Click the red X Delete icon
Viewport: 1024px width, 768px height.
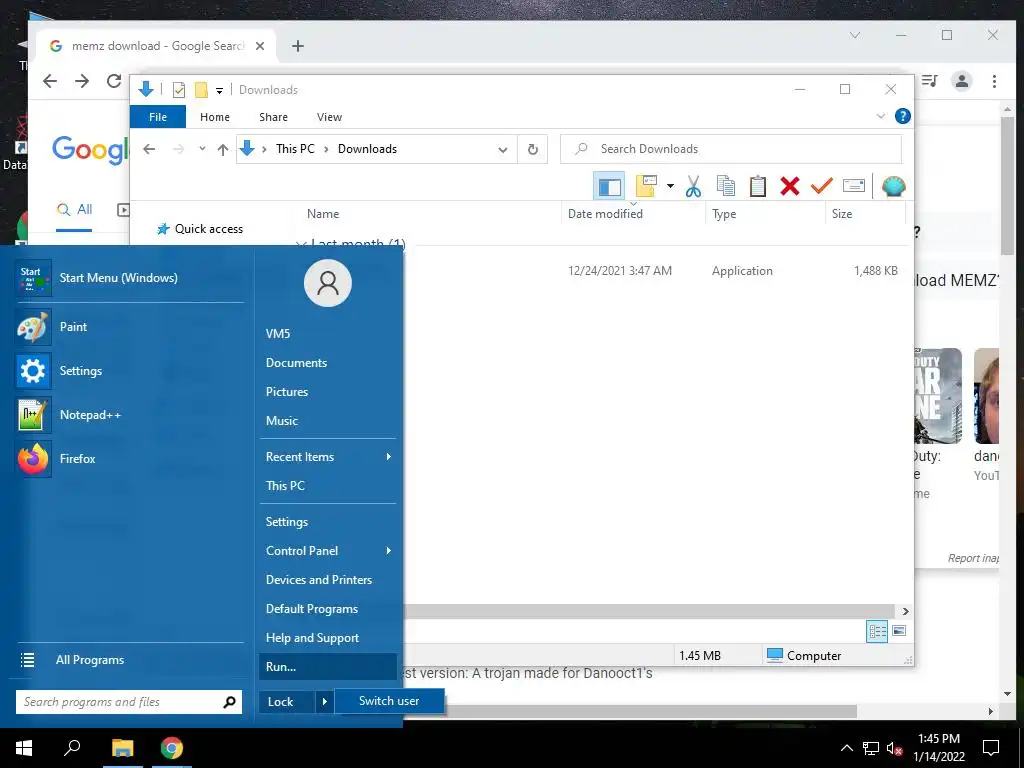pos(790,186)
